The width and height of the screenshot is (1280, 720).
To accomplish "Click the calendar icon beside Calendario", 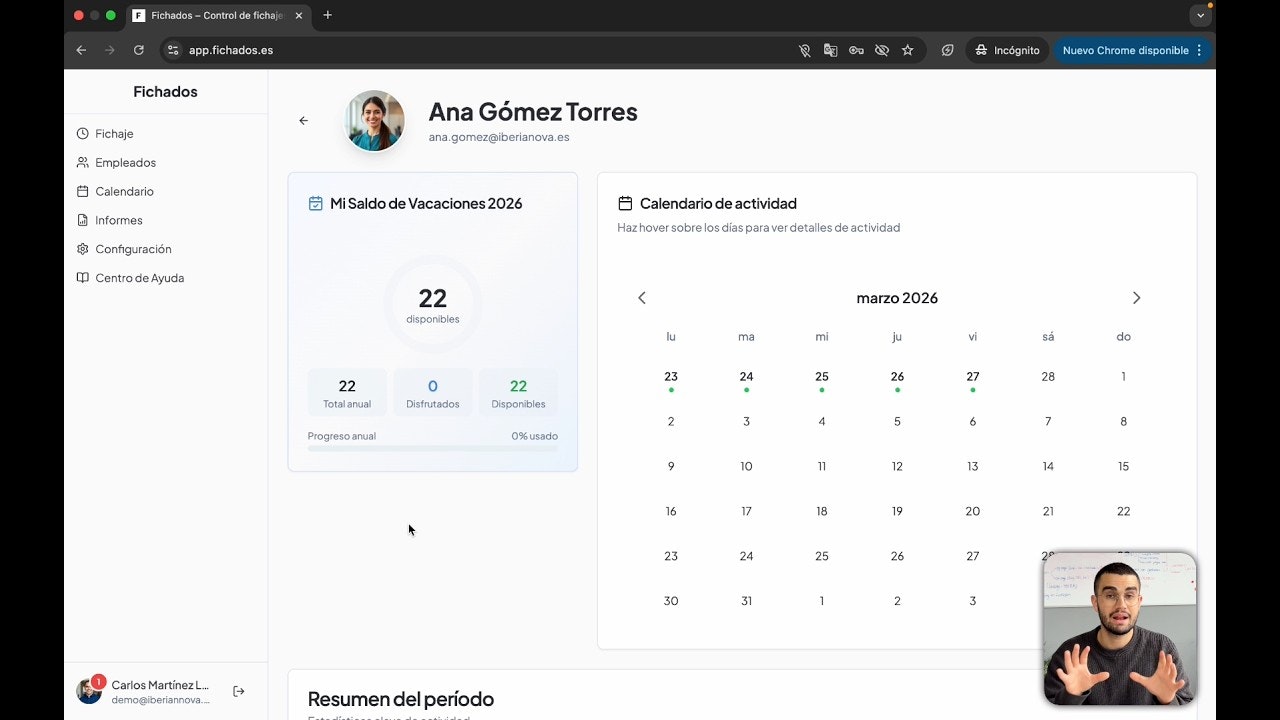I will (x=83, y=192).
